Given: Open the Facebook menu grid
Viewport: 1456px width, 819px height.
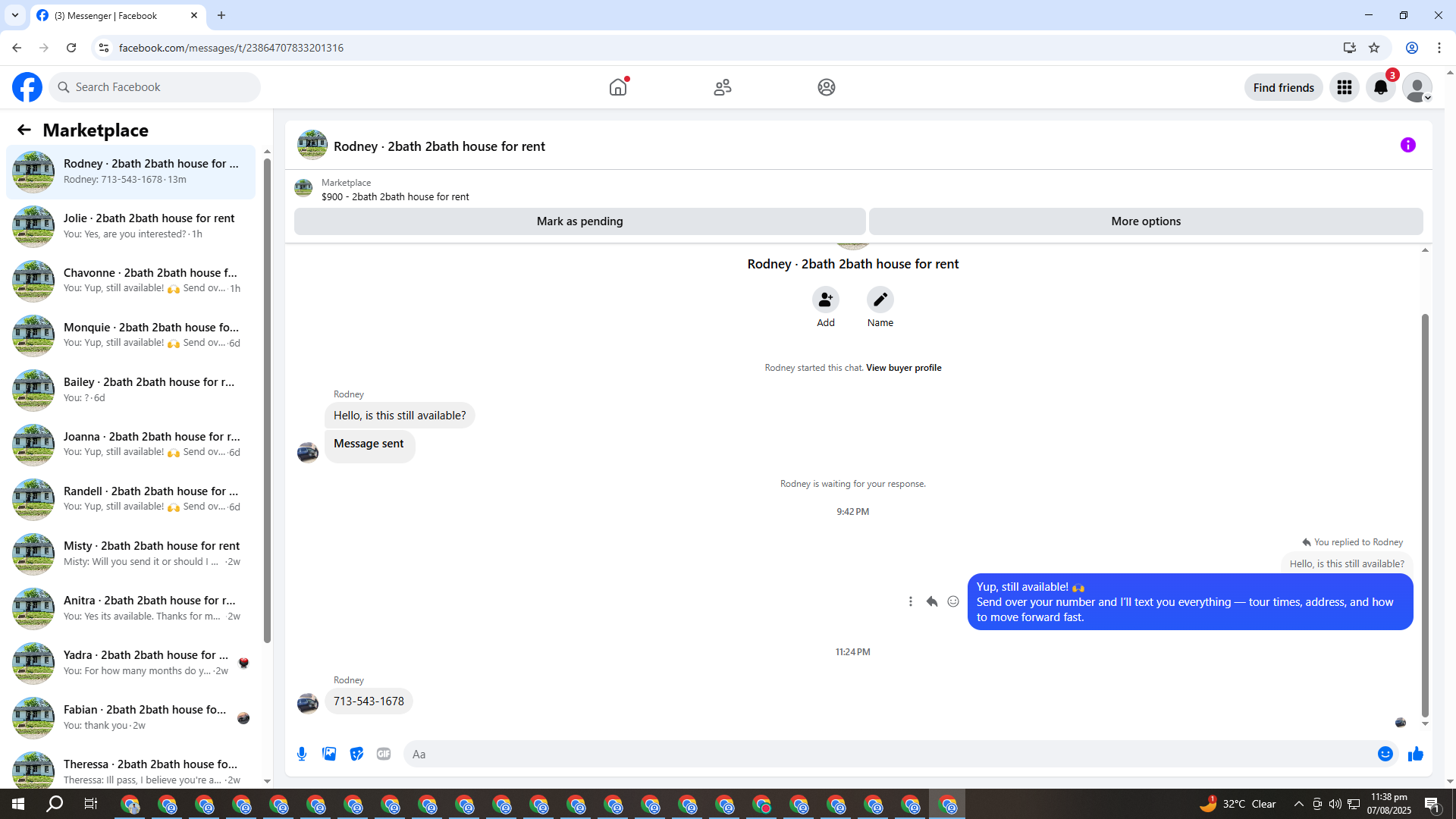Looking at the screenshot, I should (x=1345, y=88).
